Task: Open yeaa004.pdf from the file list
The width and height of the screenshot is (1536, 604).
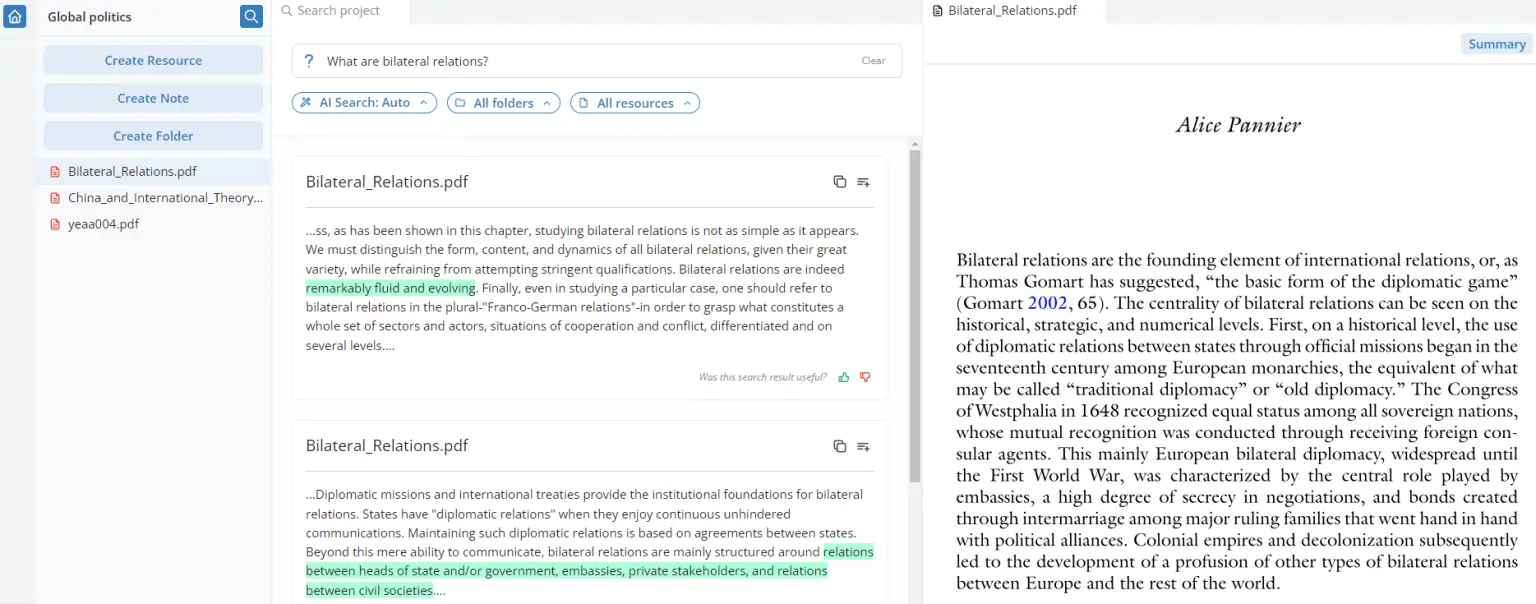Action: (103, 224)
